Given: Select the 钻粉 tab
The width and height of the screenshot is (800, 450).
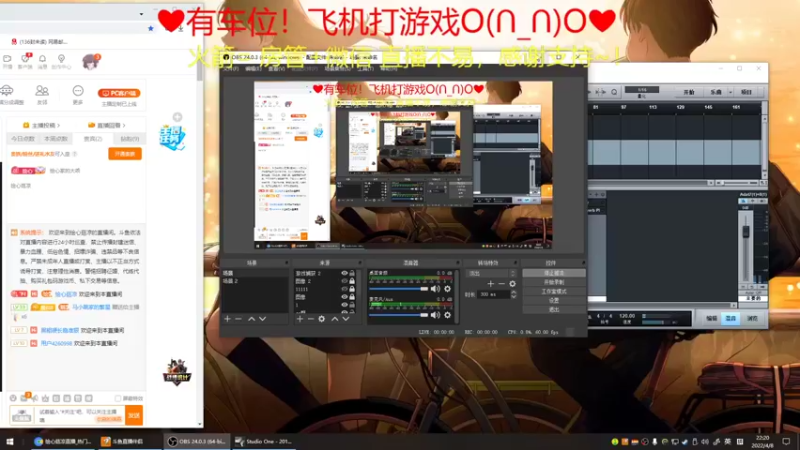Looking at the screenshot, I should 130,139.
